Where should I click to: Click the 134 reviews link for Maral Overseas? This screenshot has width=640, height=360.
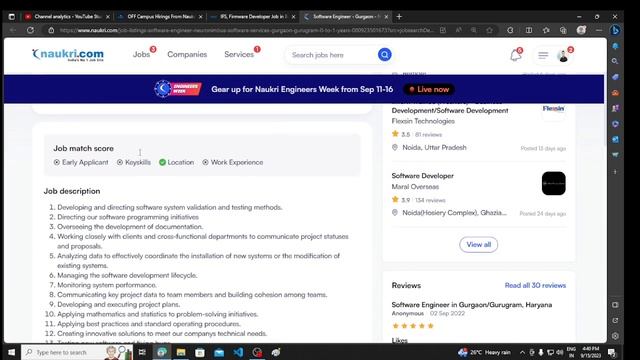[430, 200]
